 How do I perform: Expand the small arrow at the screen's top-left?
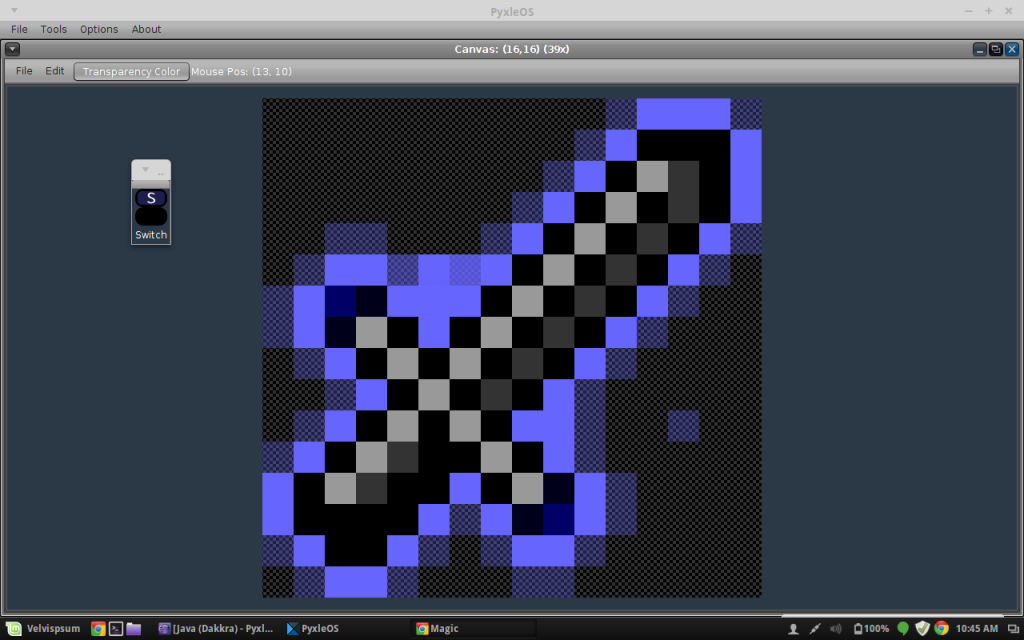click(12, 10)
